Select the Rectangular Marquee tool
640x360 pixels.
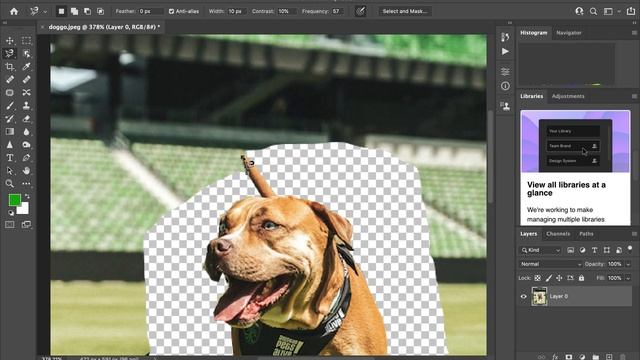[27, 40]
